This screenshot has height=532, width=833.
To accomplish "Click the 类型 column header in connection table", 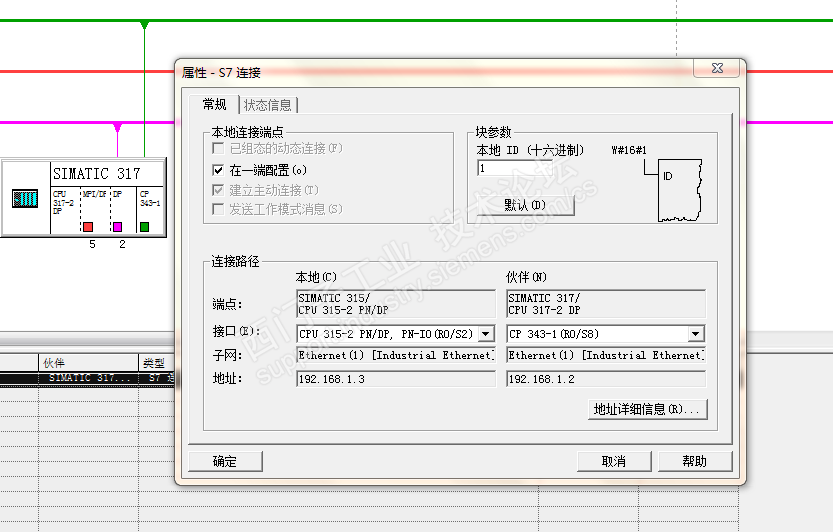I will [157, 363].
